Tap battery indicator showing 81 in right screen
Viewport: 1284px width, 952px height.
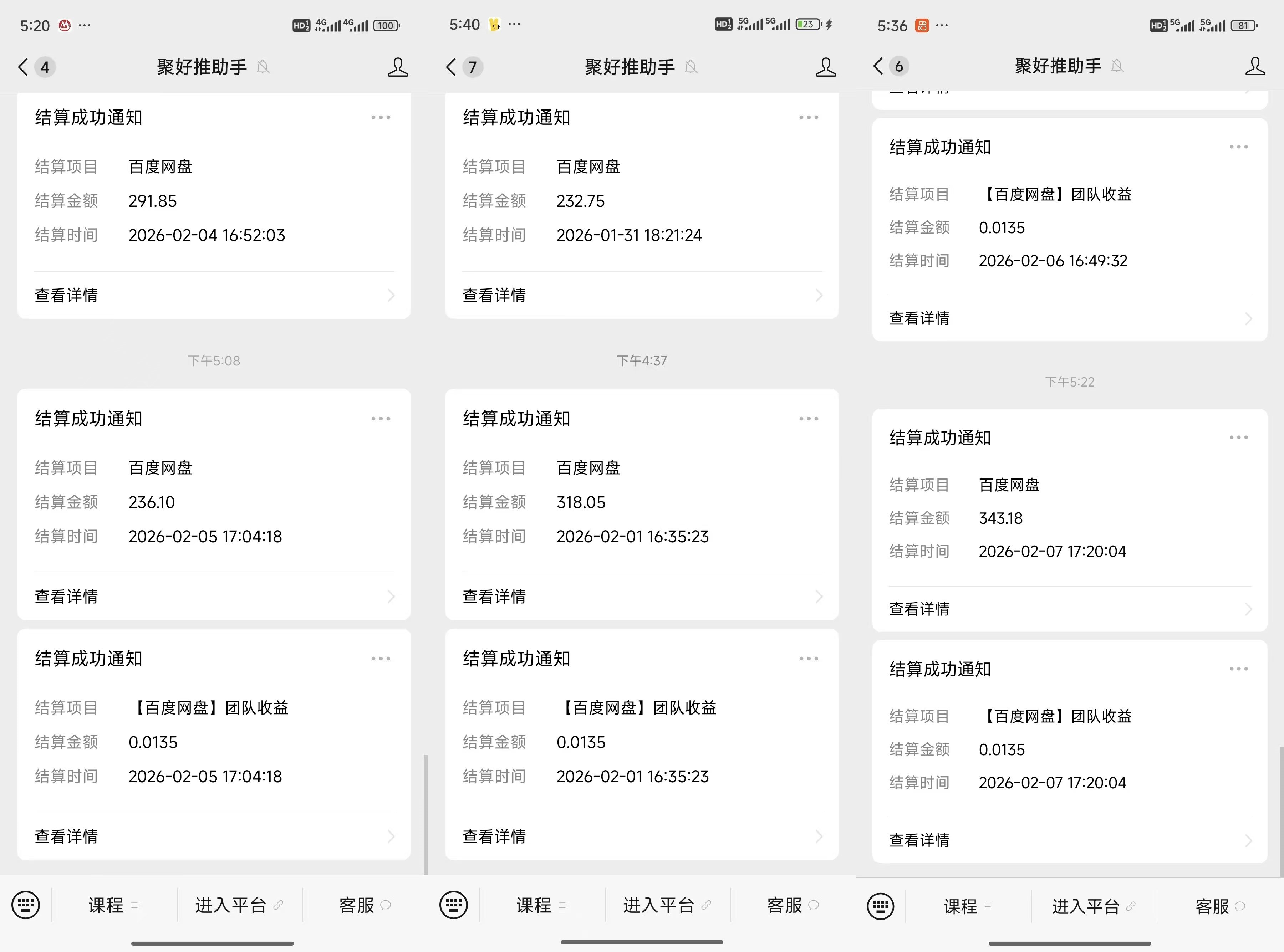point(1244,25)
